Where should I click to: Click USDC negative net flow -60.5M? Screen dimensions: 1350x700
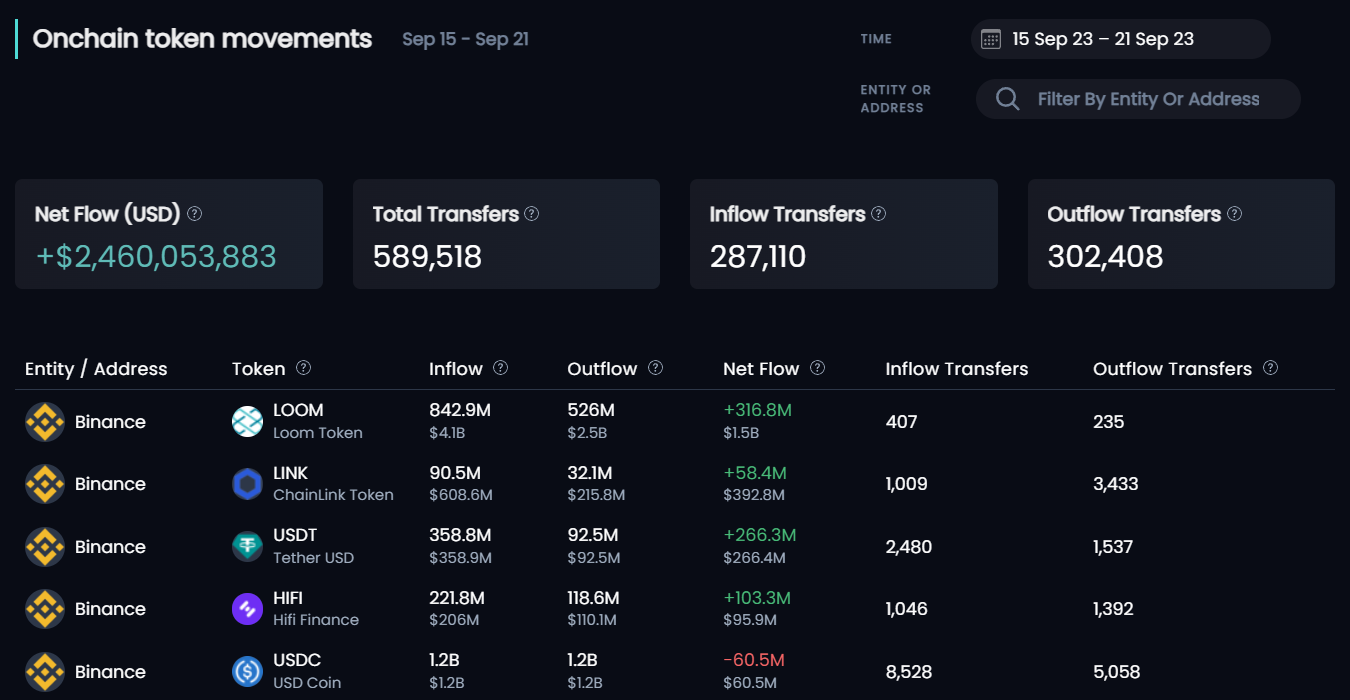tap(754, 660)
